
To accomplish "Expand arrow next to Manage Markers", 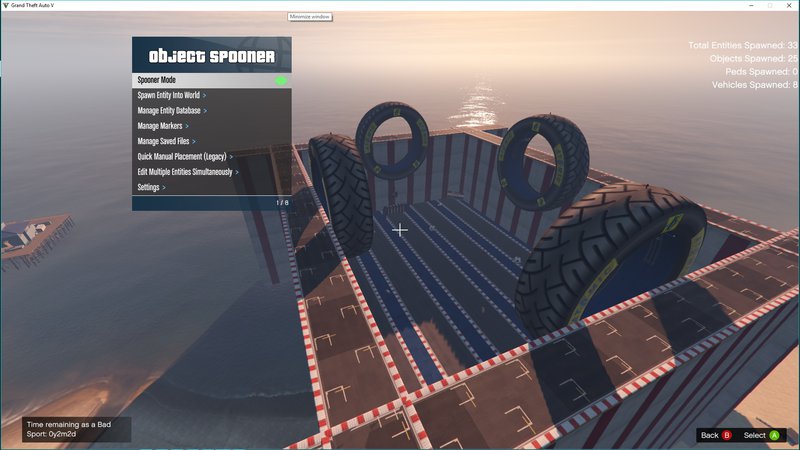I will (x=187, y=126).
